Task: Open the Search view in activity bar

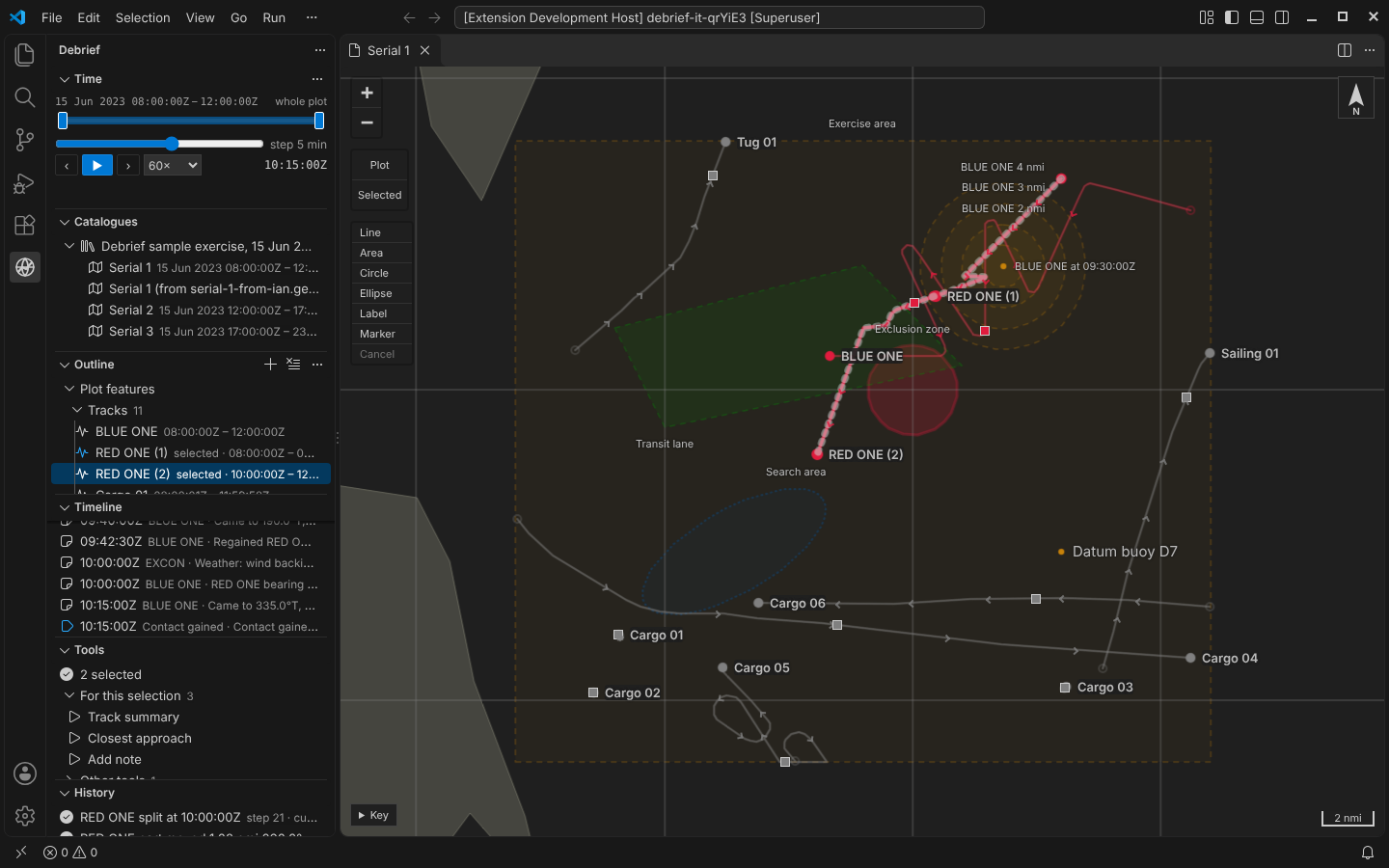Action: 25,97
